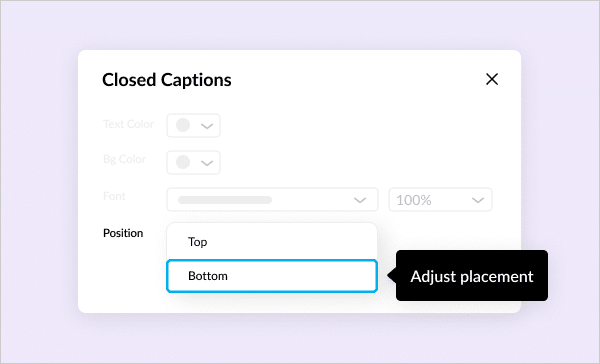Image resolution: width=600 pixels, height=364 pixels.
Task: Click the Text Color picker box
Action: click(x=193, y=125)
